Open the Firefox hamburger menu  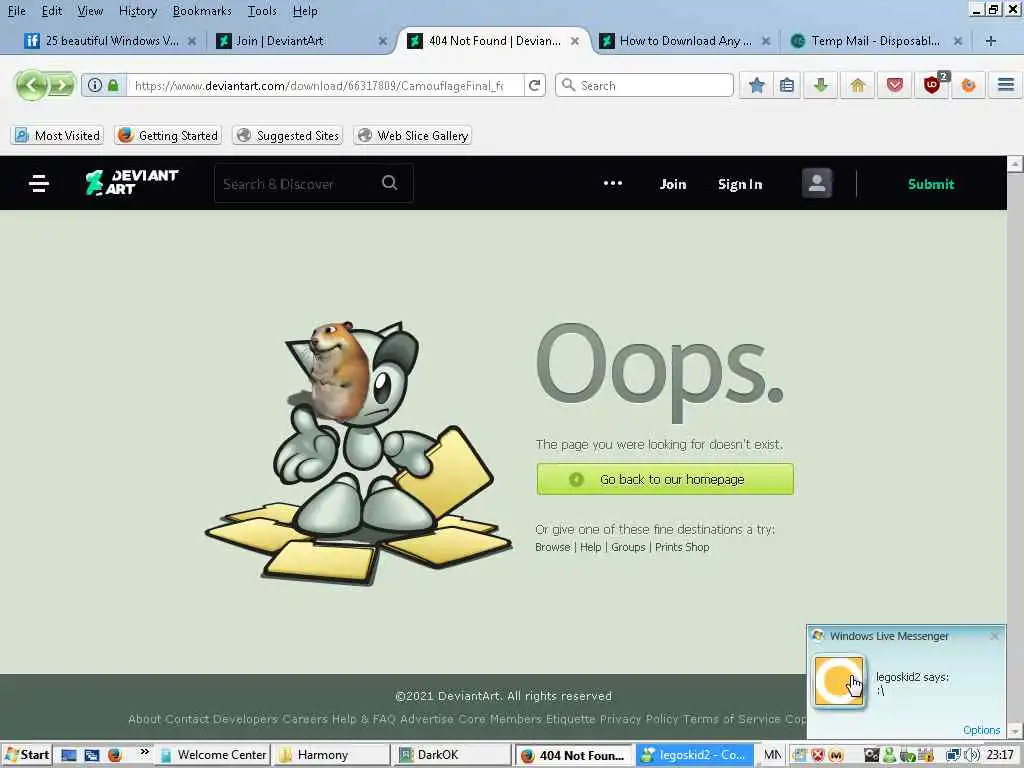click(x=1006, y=85)
